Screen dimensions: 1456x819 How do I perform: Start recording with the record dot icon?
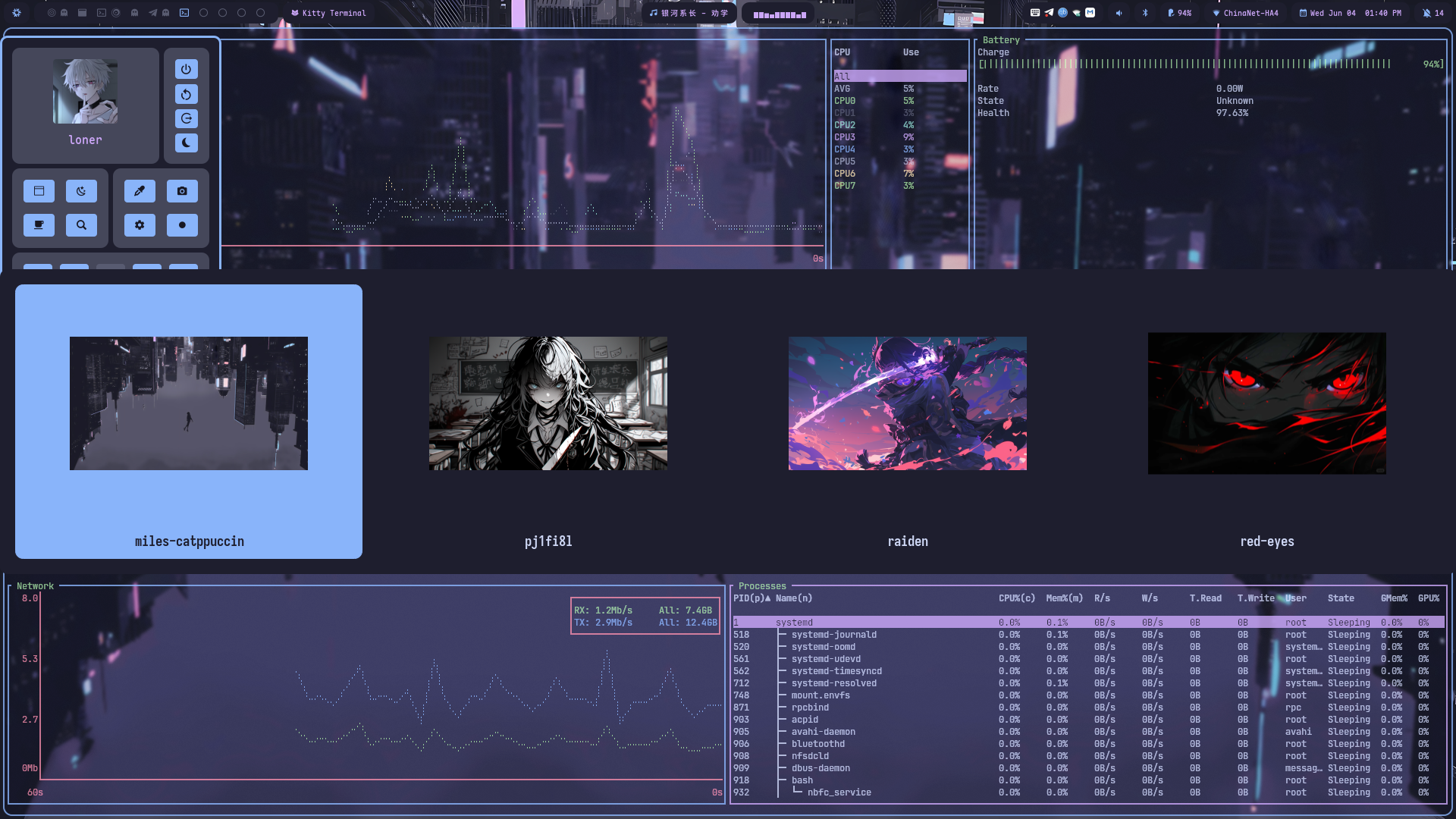[x=182, y=225]
